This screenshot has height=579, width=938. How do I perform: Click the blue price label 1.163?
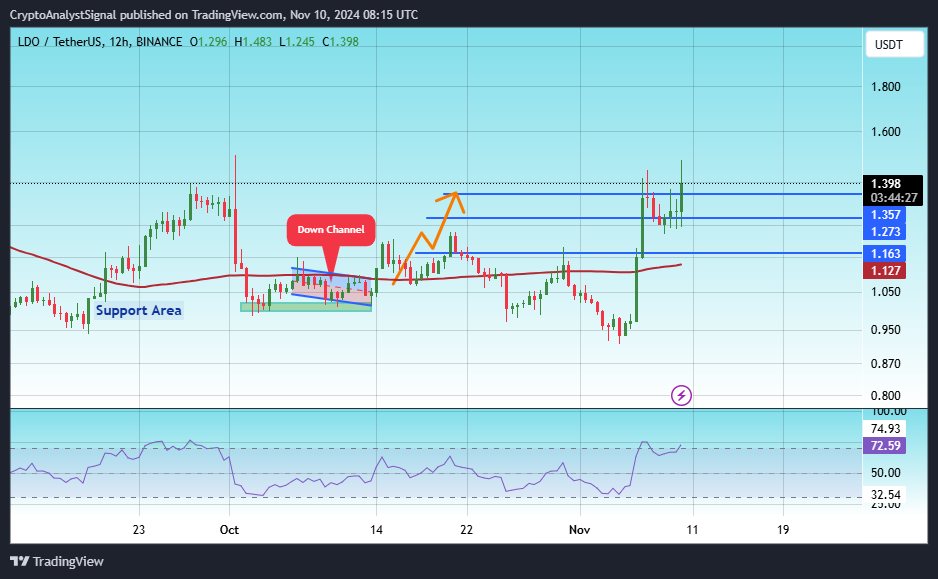(x=885, y=254)
